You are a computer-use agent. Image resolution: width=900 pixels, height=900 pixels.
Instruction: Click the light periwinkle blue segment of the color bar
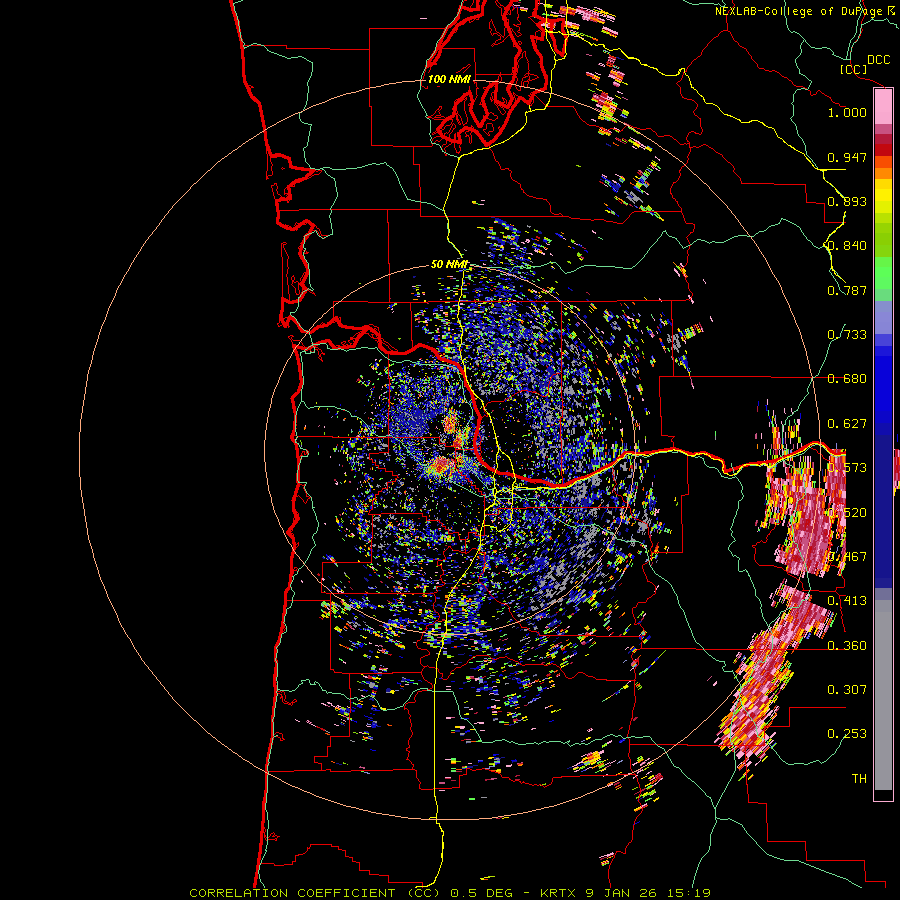(x=883, y=317)
